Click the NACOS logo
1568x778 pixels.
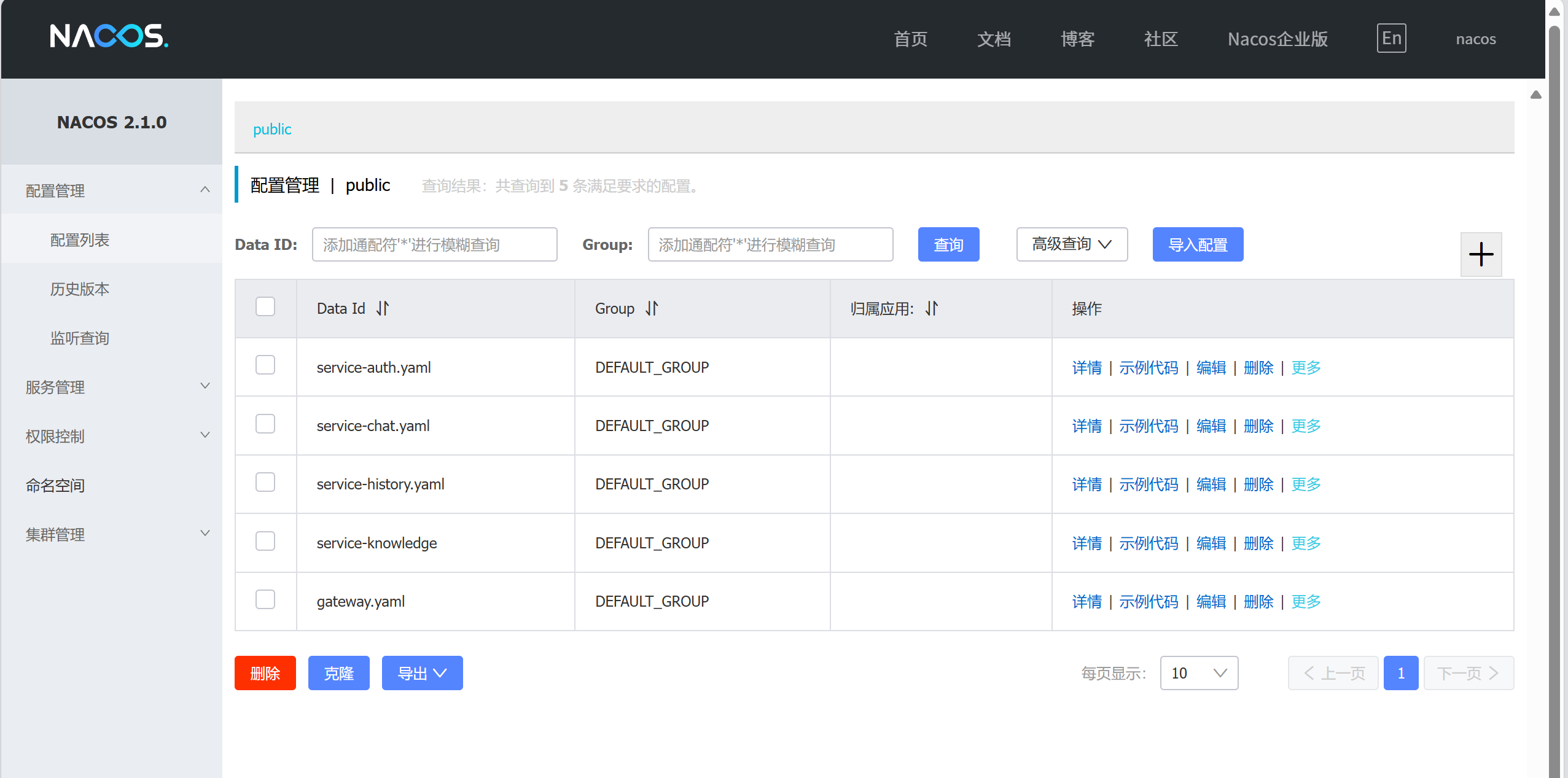click(x=109, y=36)
